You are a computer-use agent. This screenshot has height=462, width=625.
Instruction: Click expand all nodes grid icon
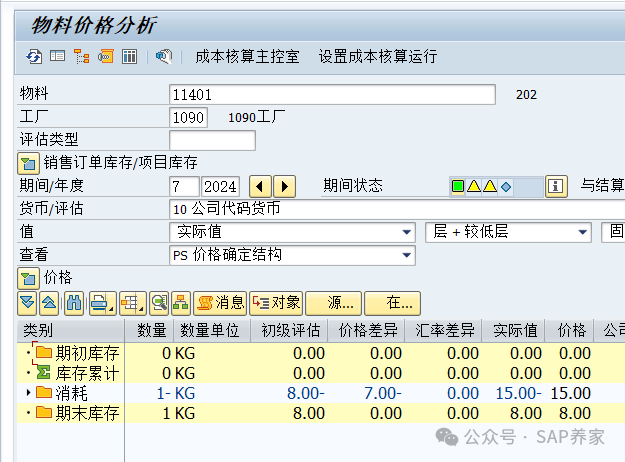[27, 303]
